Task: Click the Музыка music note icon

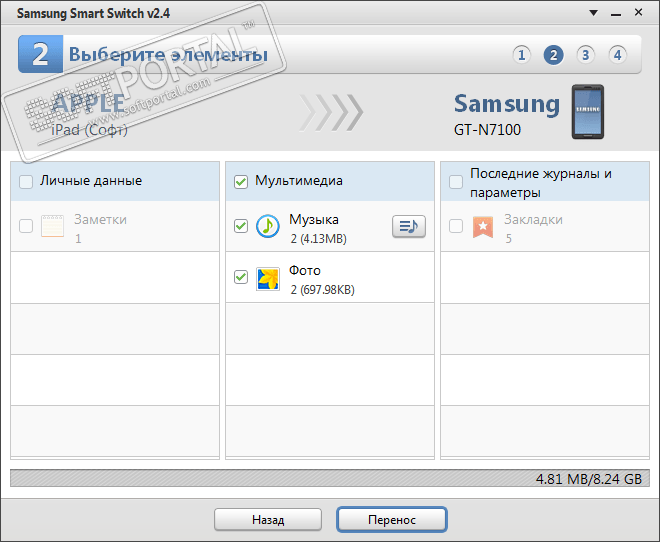Action: pos(268,226)
